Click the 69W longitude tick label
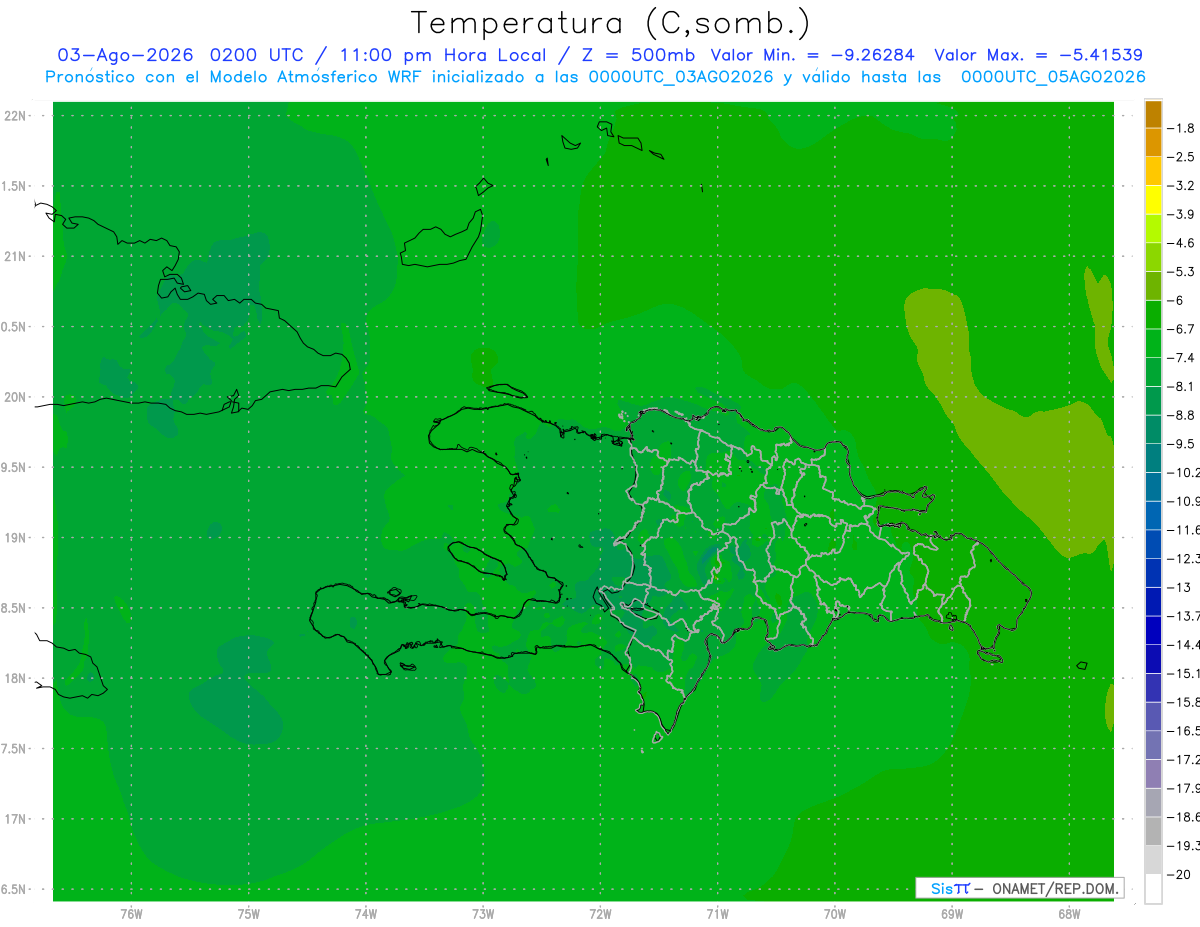The image size is (1200, 927). tap(952, 914)
